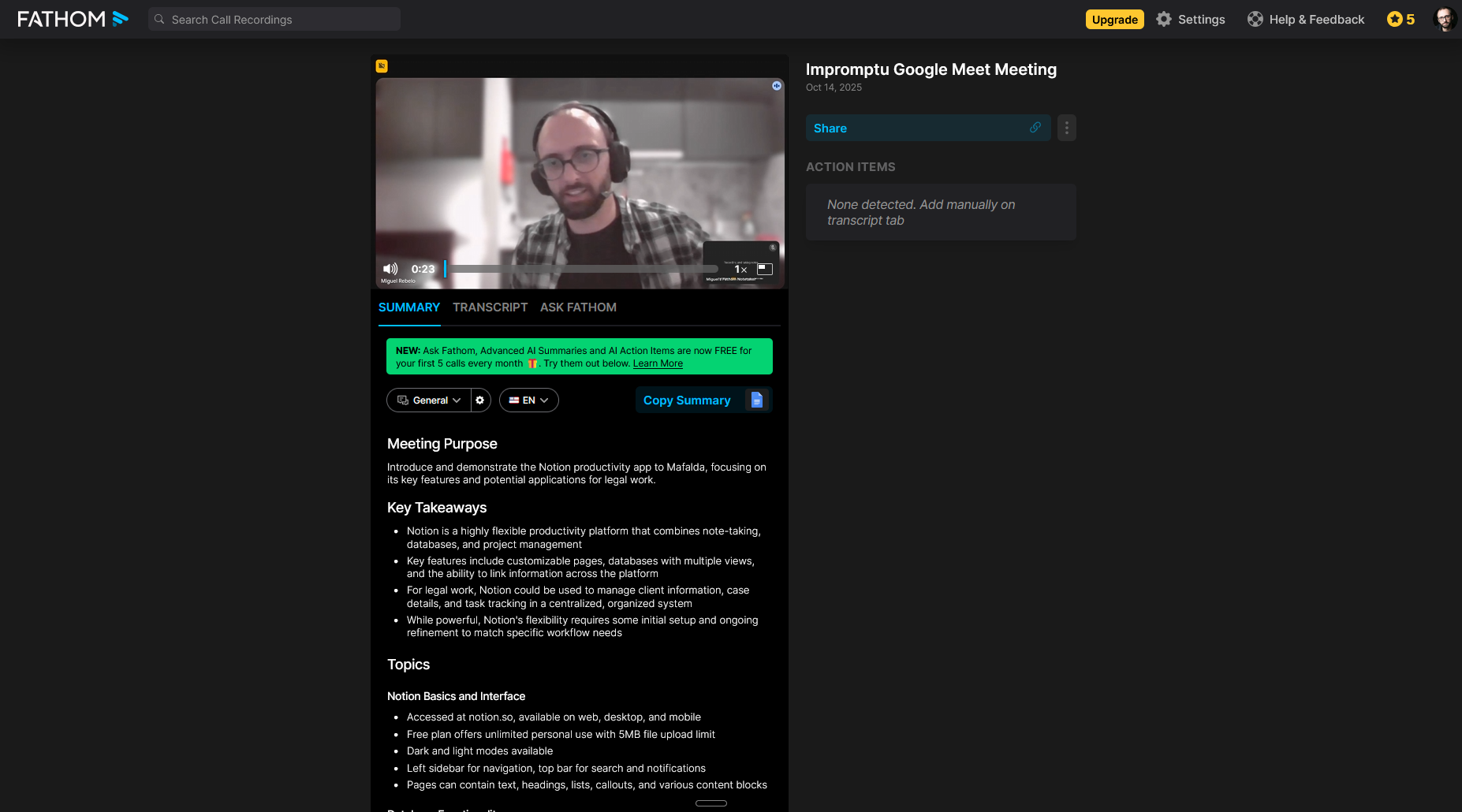Click the link icon inside the Share button

[x=1035, y=127]
